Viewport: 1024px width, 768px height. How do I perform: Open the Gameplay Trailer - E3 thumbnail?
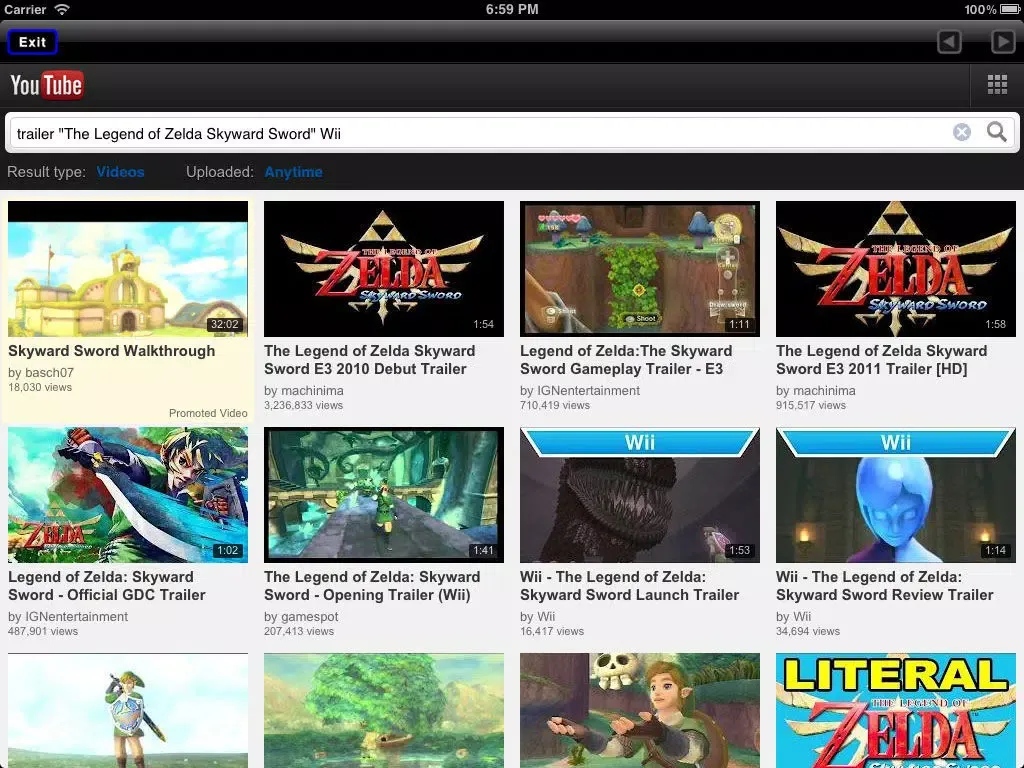pos(640,269)
